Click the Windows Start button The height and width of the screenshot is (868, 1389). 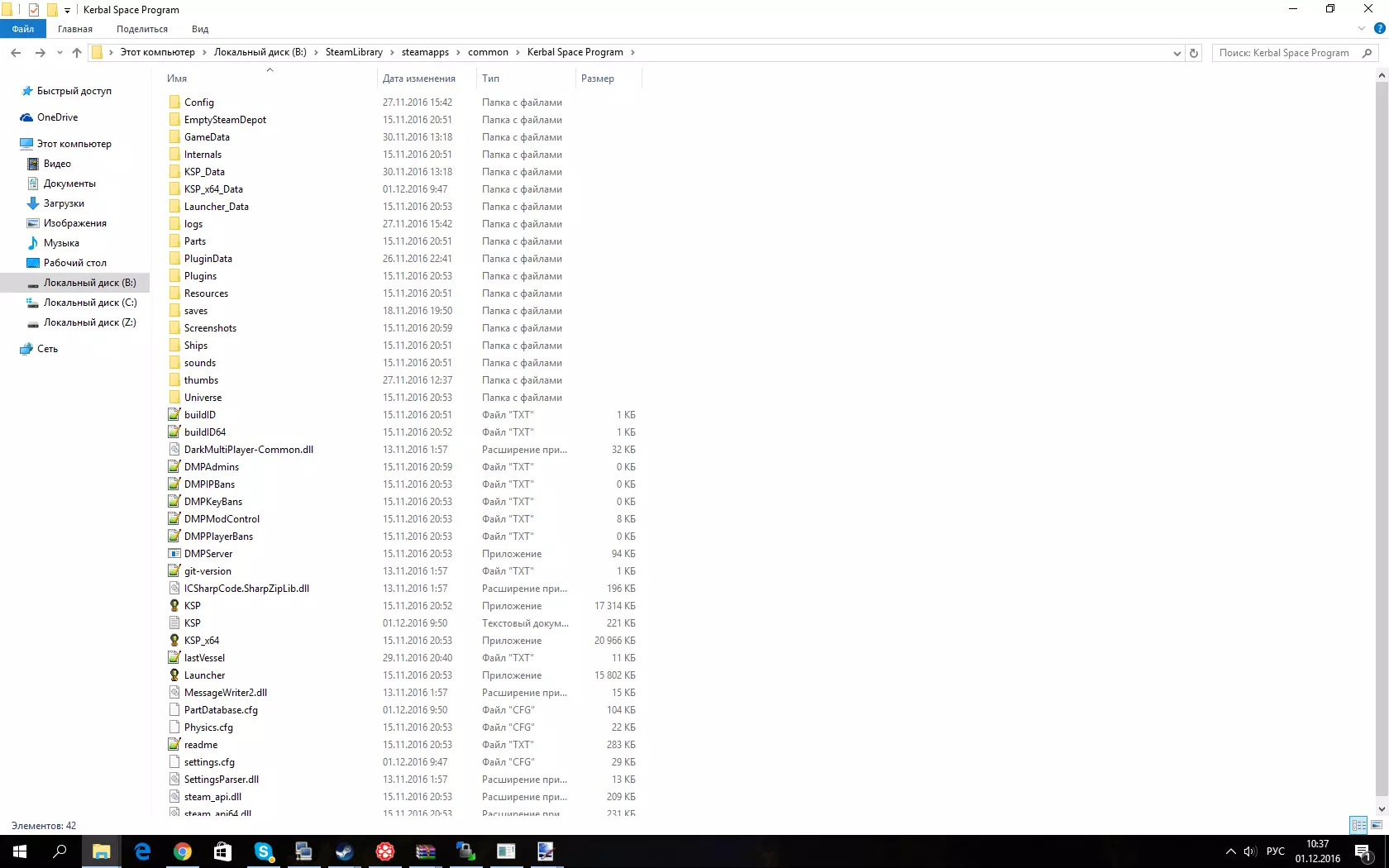(20, 851)
